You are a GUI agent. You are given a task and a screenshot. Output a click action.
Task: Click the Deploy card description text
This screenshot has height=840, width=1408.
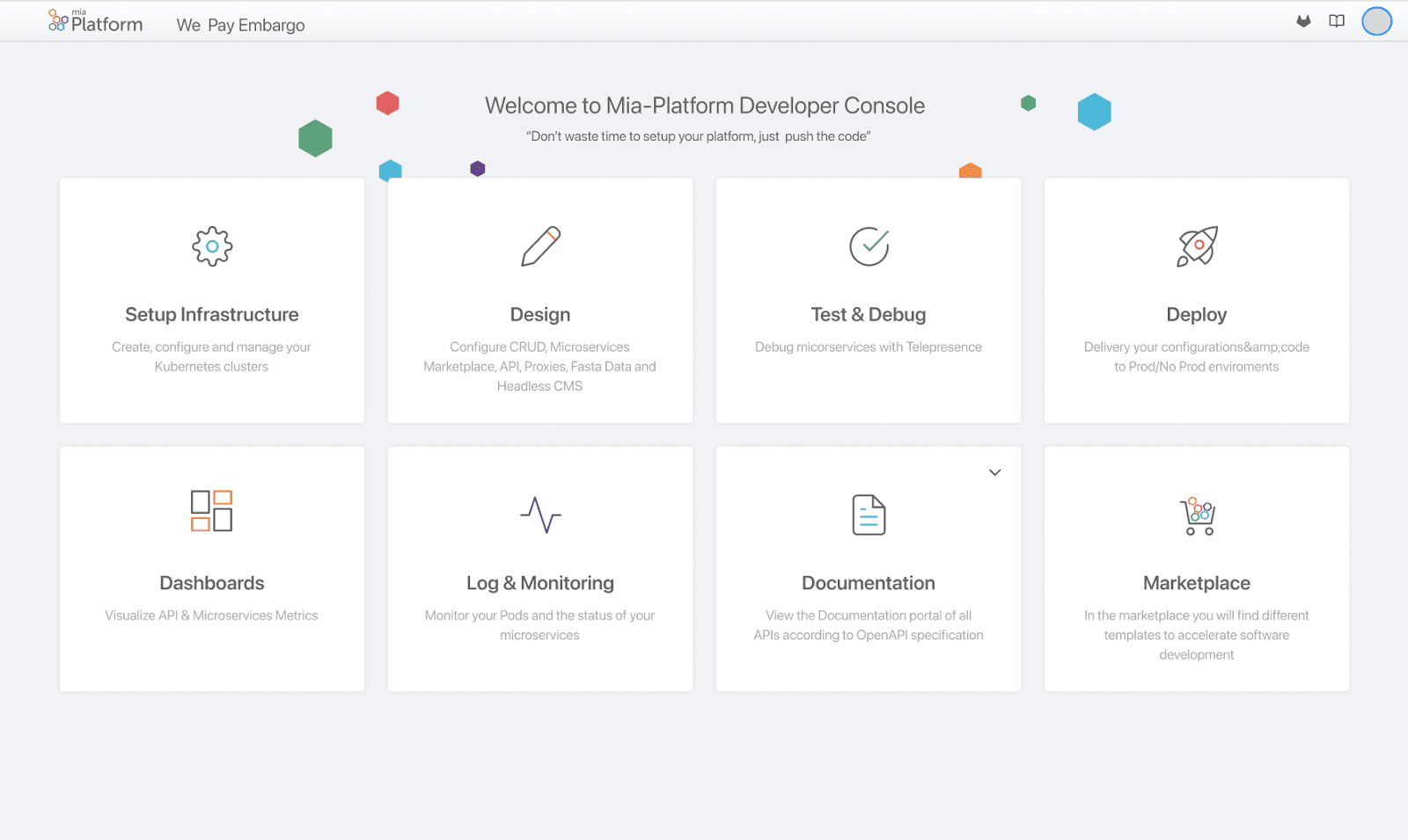click(1196, 356)
